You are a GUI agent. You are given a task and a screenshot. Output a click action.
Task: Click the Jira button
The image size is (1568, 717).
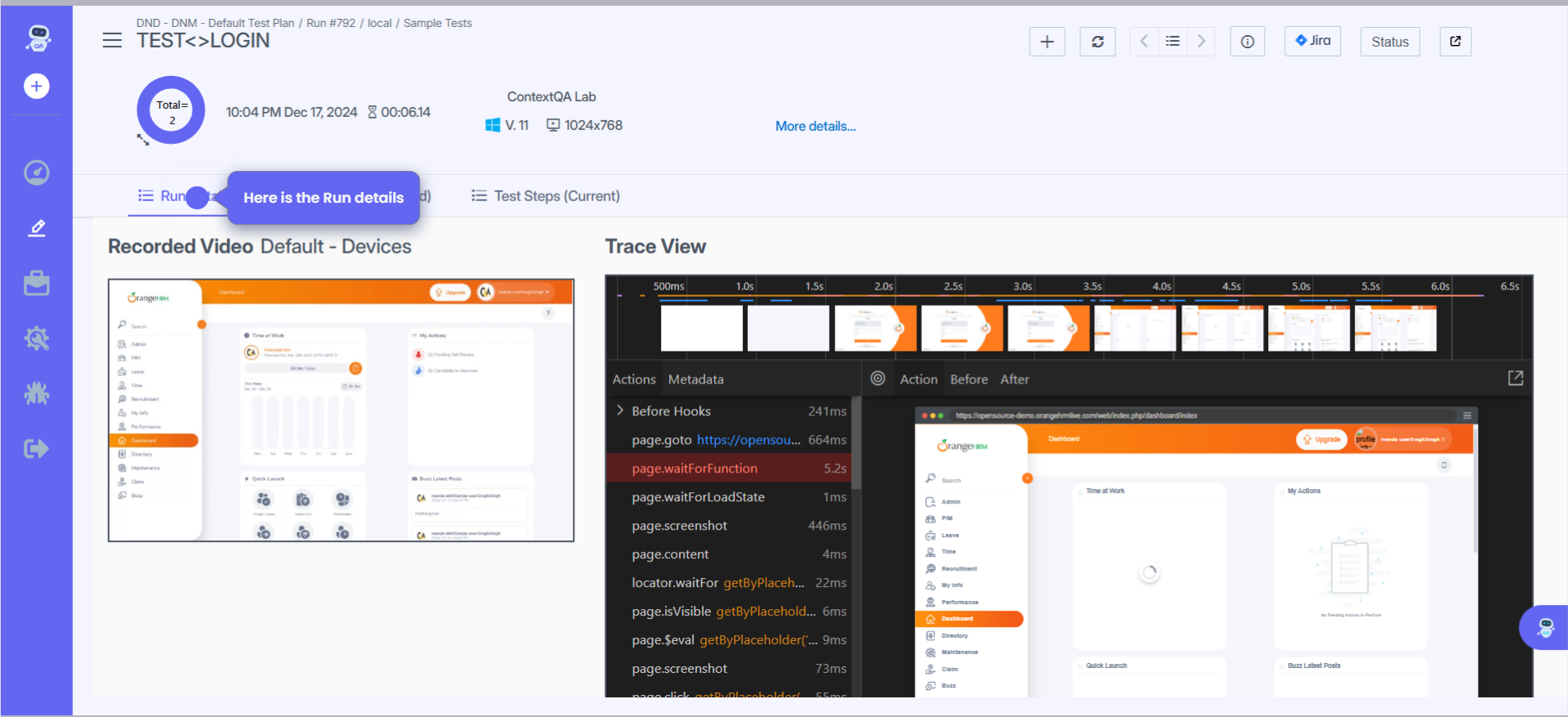(x=1312, y=41)
